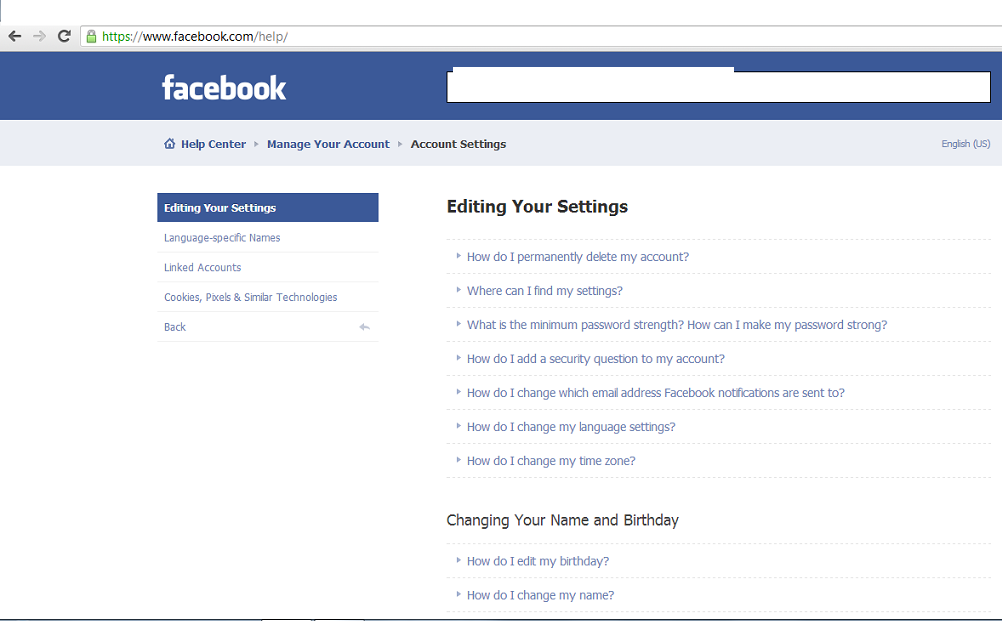
Task: Change language via English (US) link
Action: coord(966,144)
